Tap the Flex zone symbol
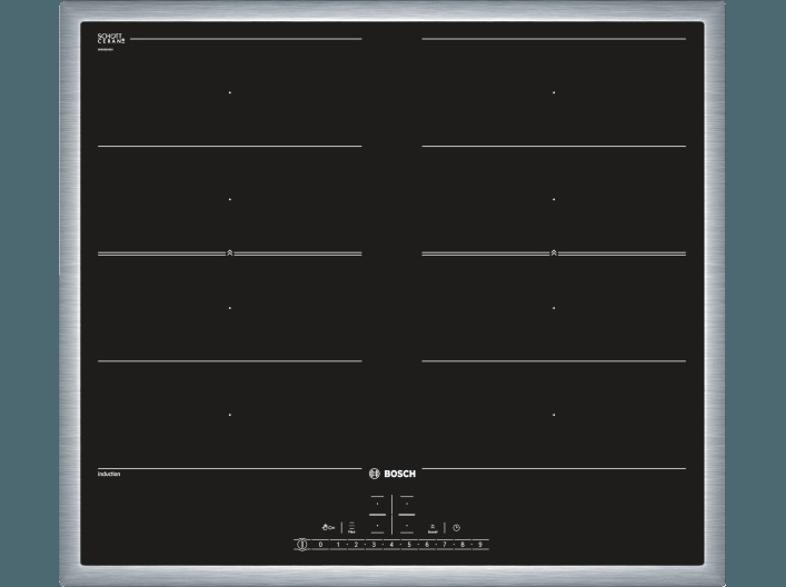The width and height of the screenshot is (786, 587). pos(351,527)
